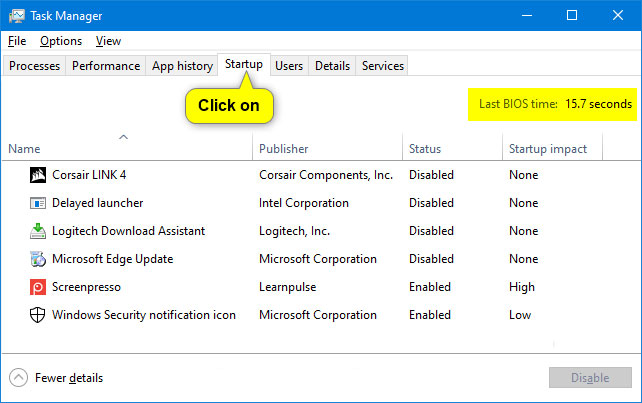Image resolution: width=642 pixels, height=403 pixels.
Task: Sort by the Startup impact column header
Action: click(x=552, y=147)
